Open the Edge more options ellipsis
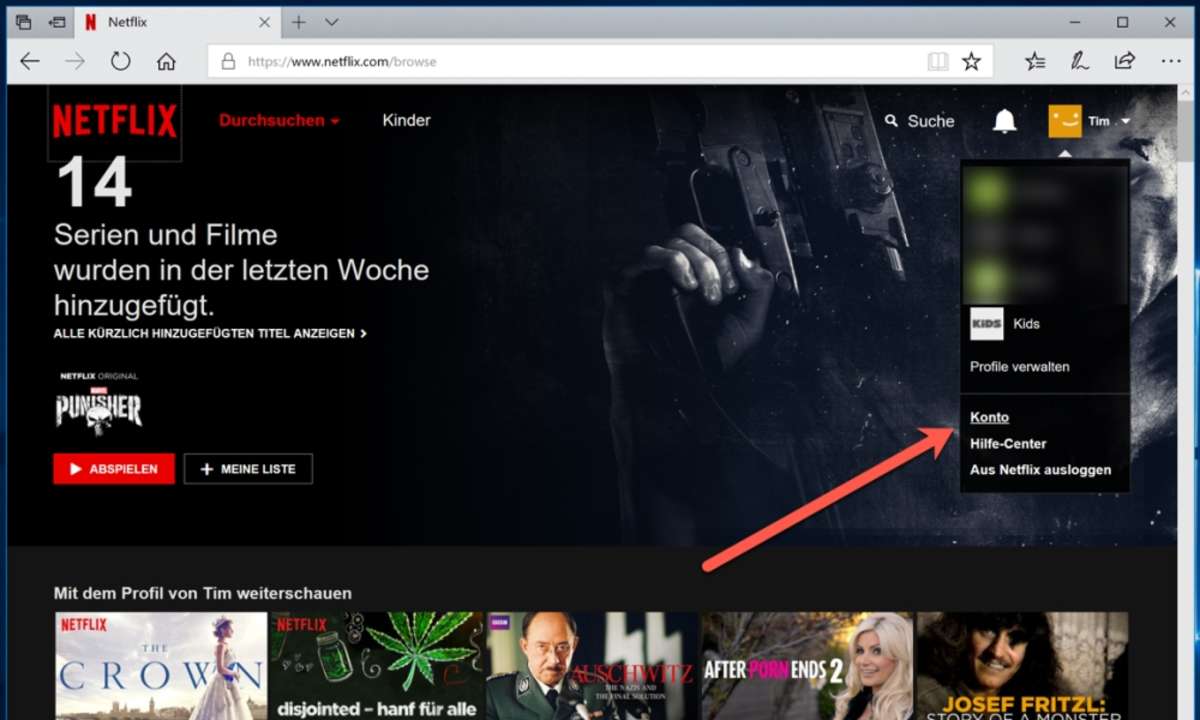The height and width of the screenshot is (720, 1200). [1170, 62]
